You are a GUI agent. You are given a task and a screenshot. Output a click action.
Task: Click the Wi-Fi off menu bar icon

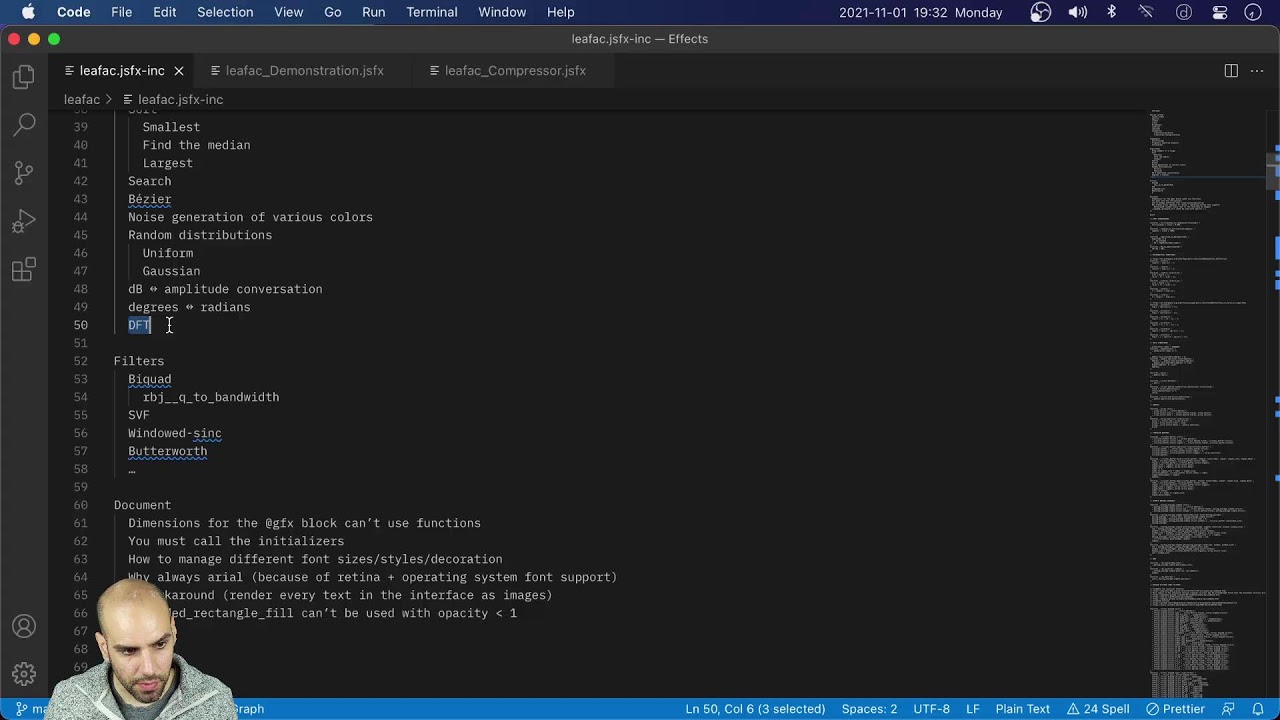[x=1147, y=12]
